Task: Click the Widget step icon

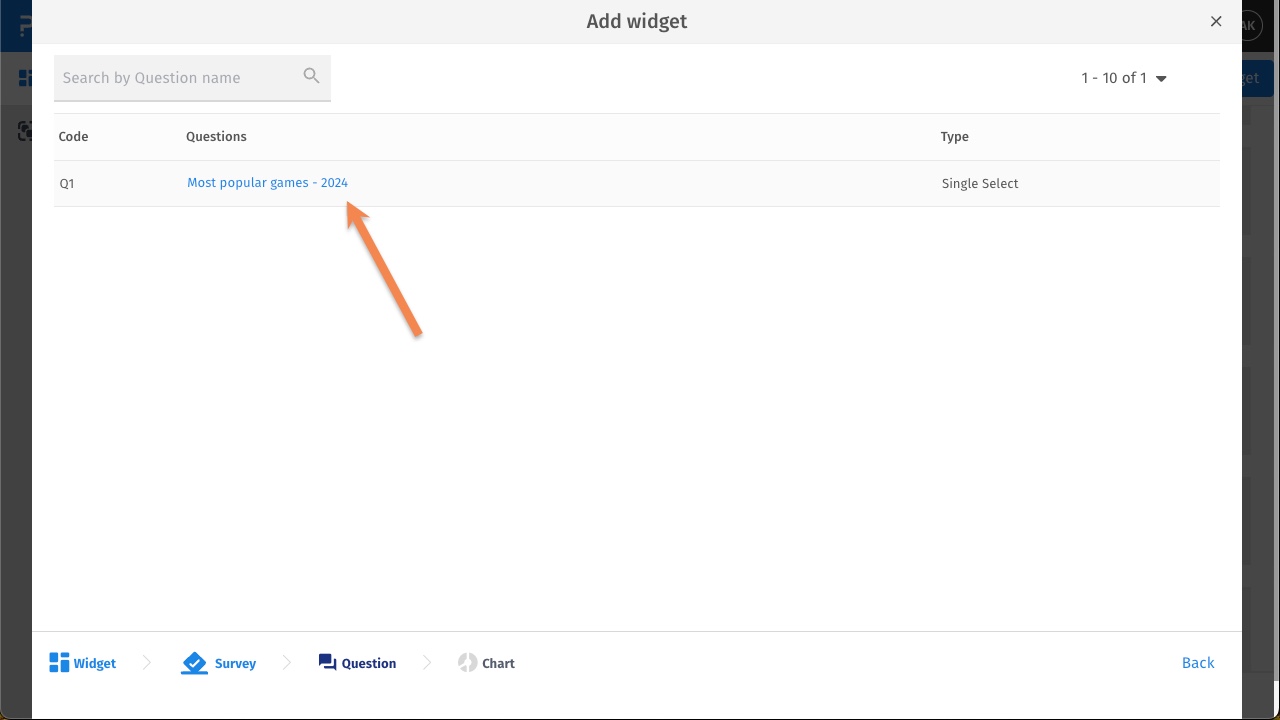Action: (x=59, y=663)
